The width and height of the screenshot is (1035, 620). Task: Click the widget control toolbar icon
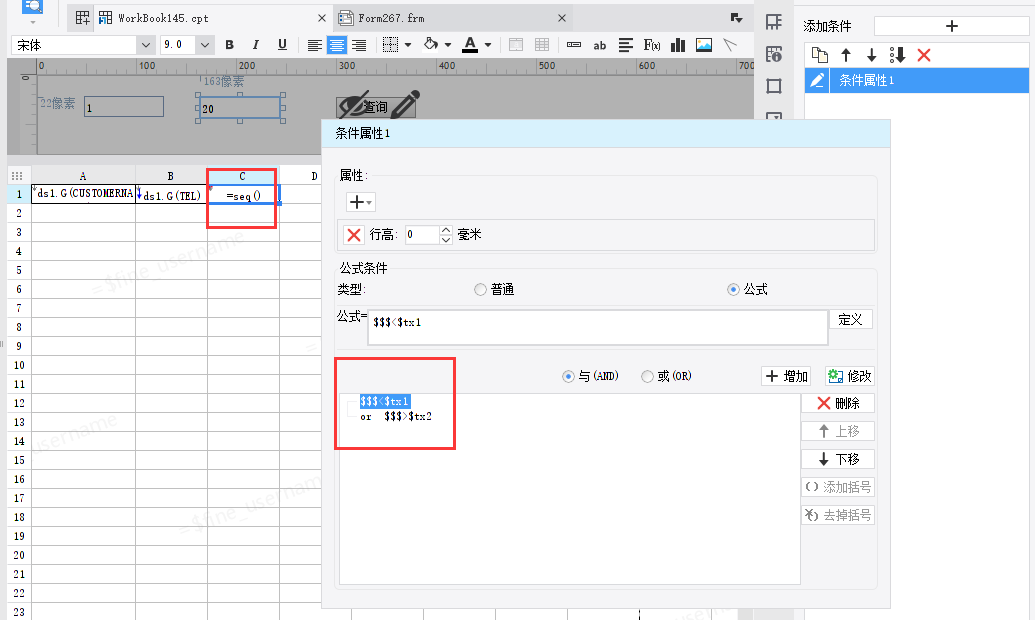coord(574,45)
